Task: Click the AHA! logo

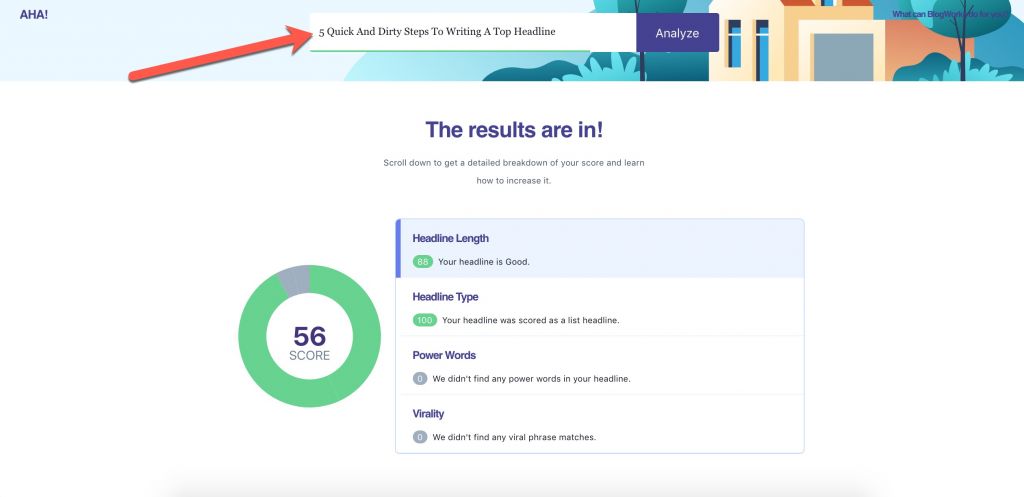Action: pyautogui.click(x=34, y=14)
